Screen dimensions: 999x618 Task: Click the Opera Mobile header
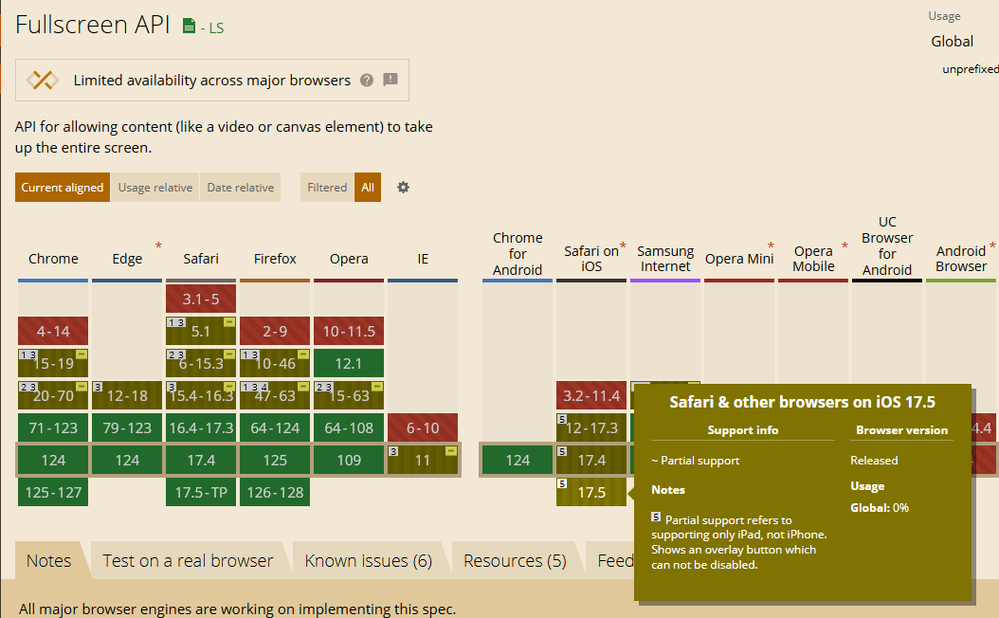point(813,259)
